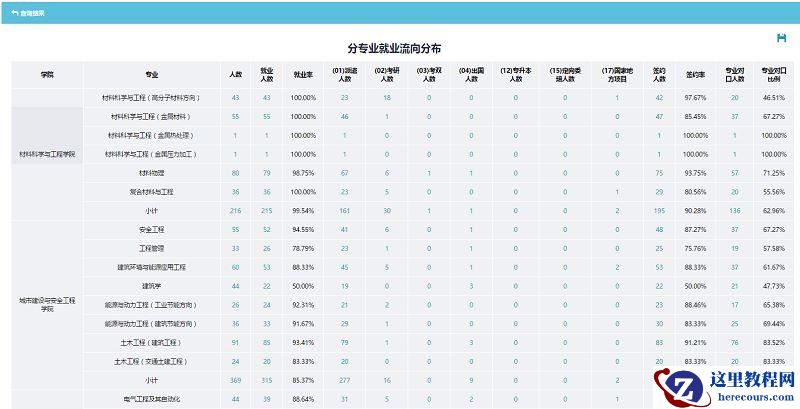The height and width of the screenshot is (409, 800).
Task: Open 签约人数 42 in 高分子材料方向 row
Action: pyautogui.click(x=659, y=98)
